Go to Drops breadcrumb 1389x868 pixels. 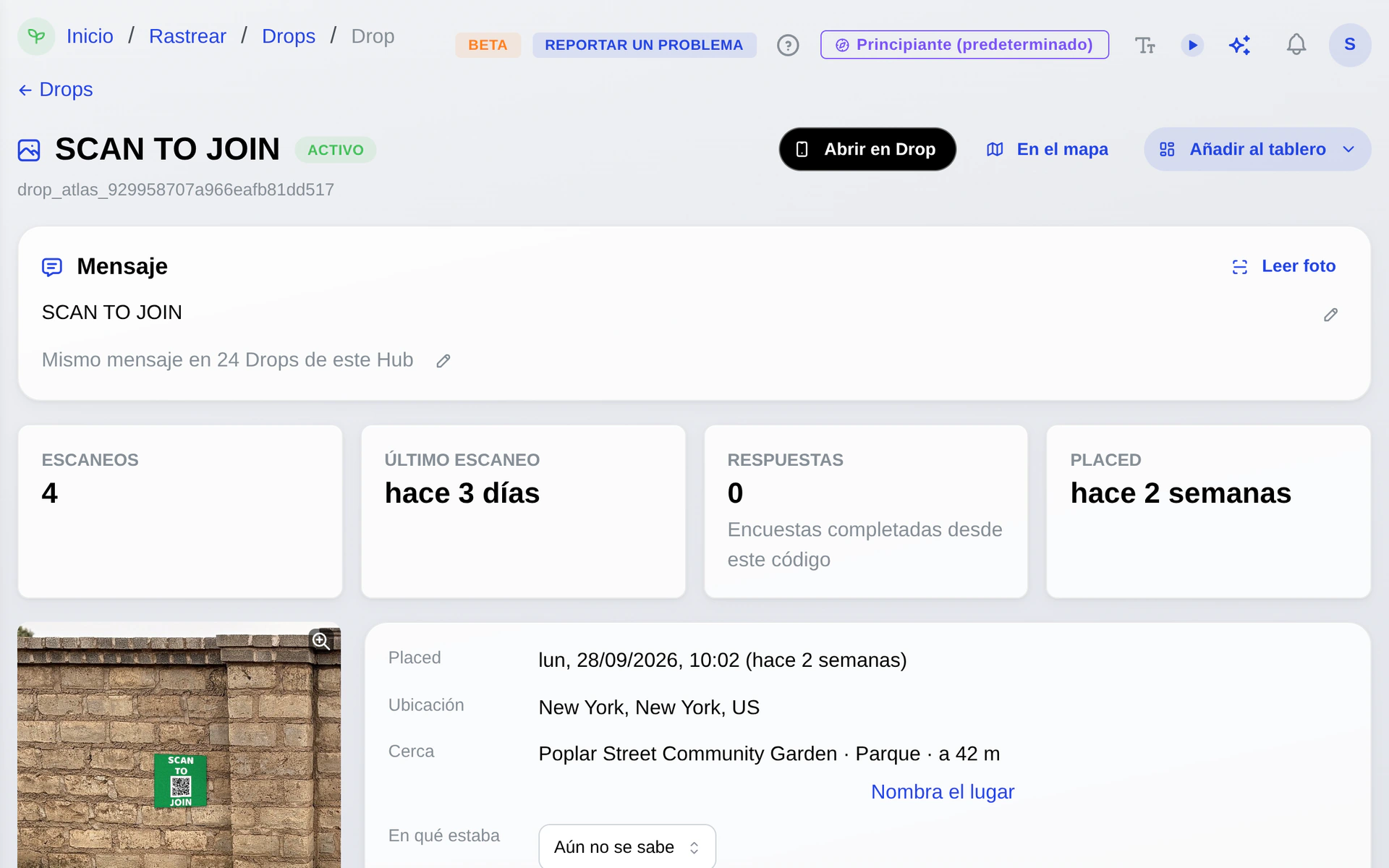pos(289,36)
